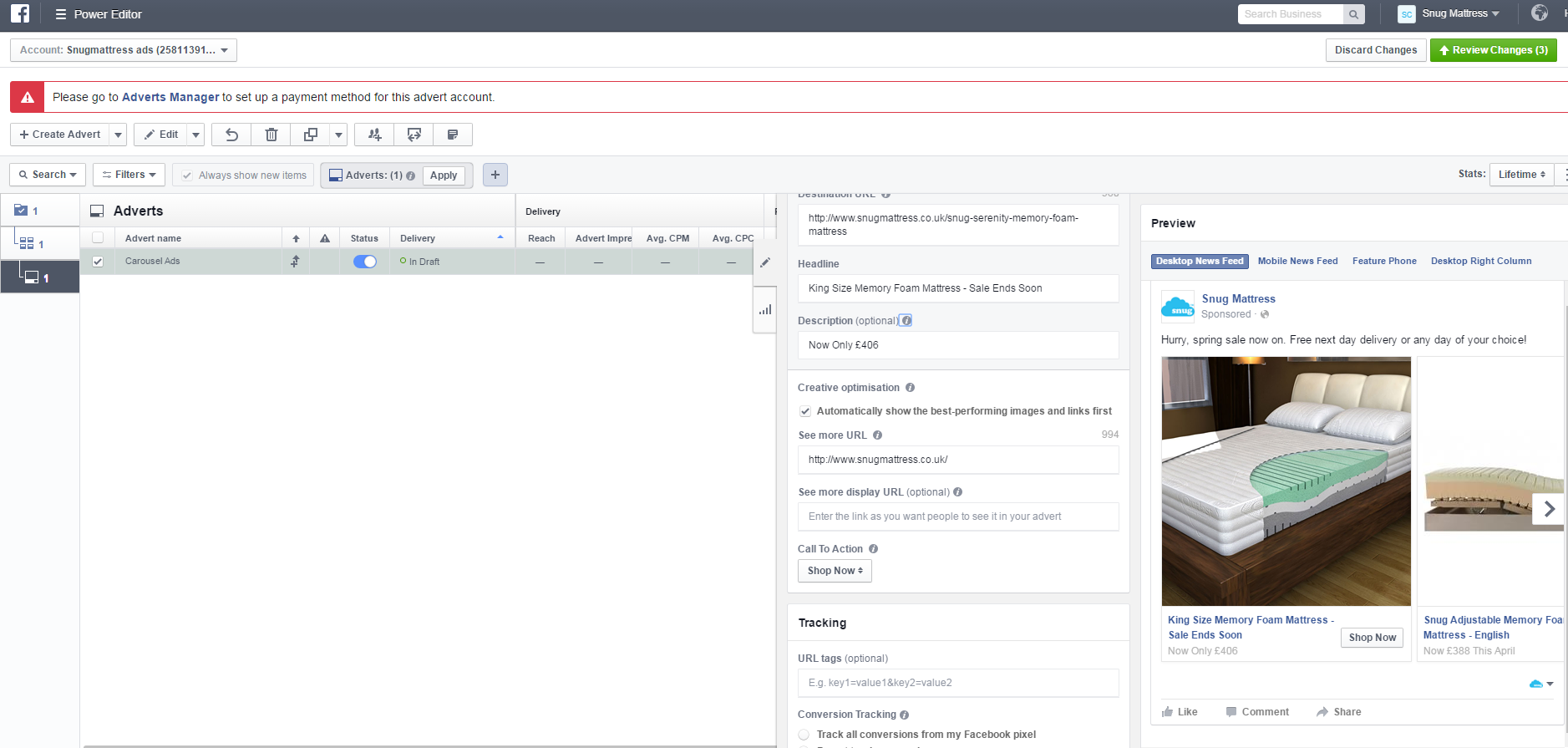Viewport: 1568px width, 748px height.
Task: Click the tag/label toolbar icon
Action: point(453,135)
